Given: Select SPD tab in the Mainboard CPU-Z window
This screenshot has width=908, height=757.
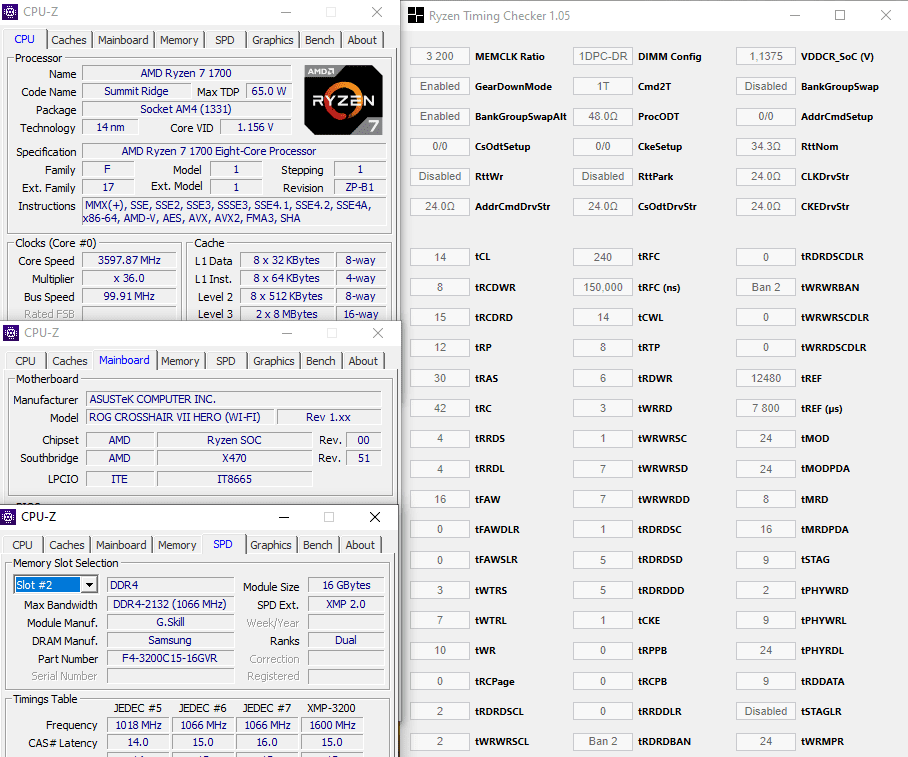Looking at the screenshot, I should point(226,361).
